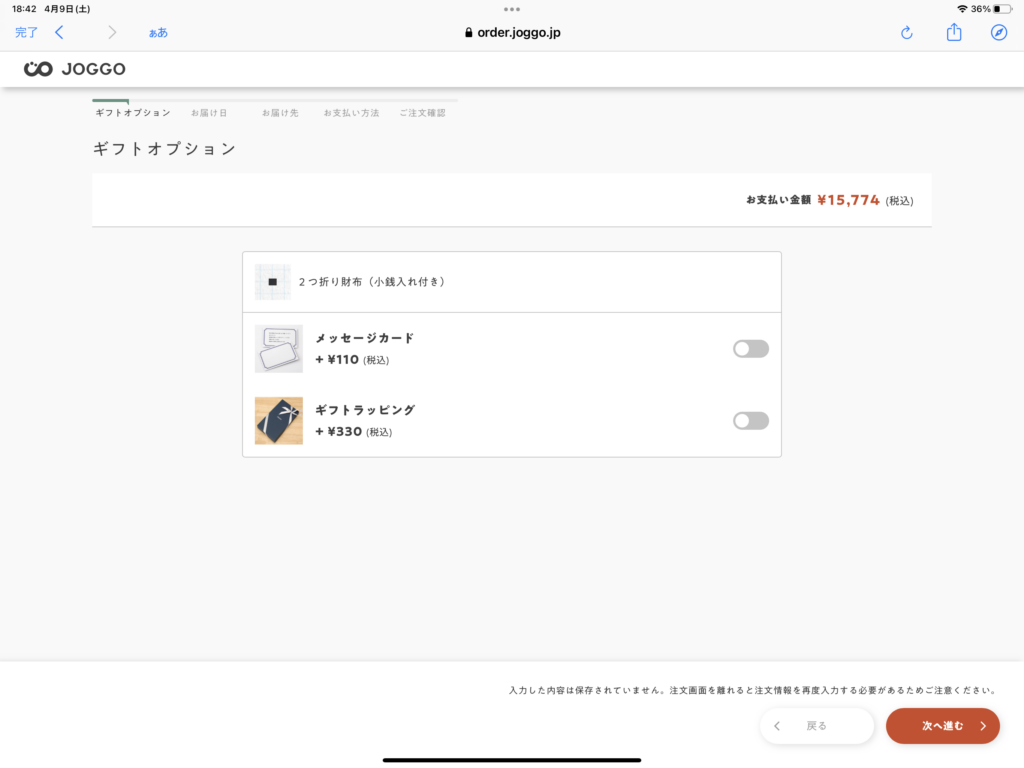Viewport: 1024px width, 768px height.
Task: Tap the gift wrapping thumbnail image
Action: (278, 420)
